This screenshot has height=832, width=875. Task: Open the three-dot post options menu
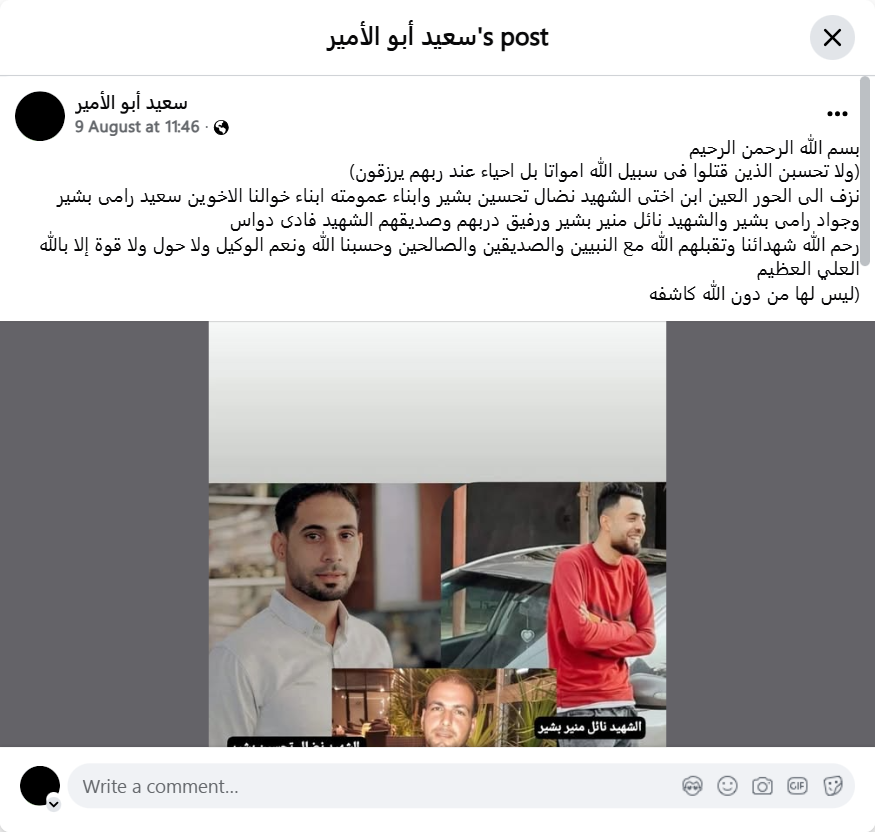pos(837,114)
